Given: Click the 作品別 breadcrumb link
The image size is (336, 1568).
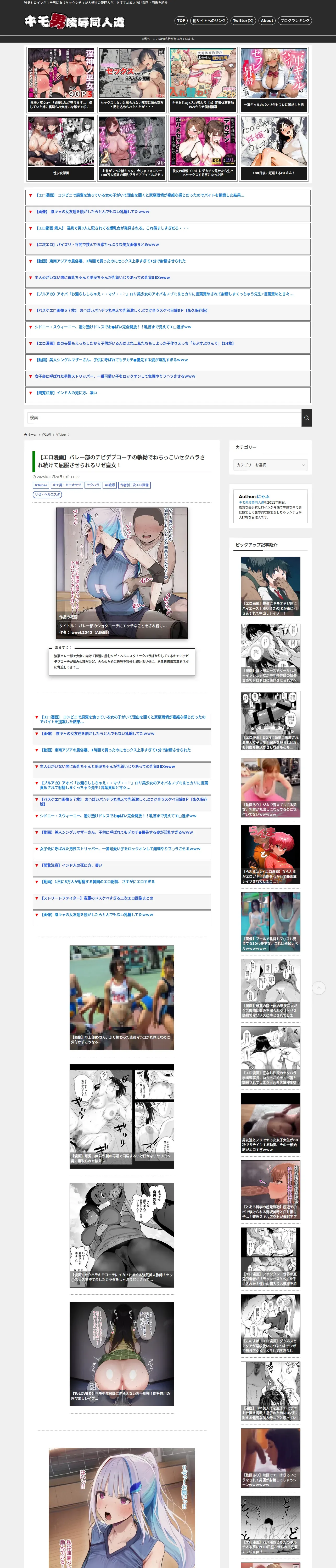Looking at the screenshot, I should pos(46,435).
